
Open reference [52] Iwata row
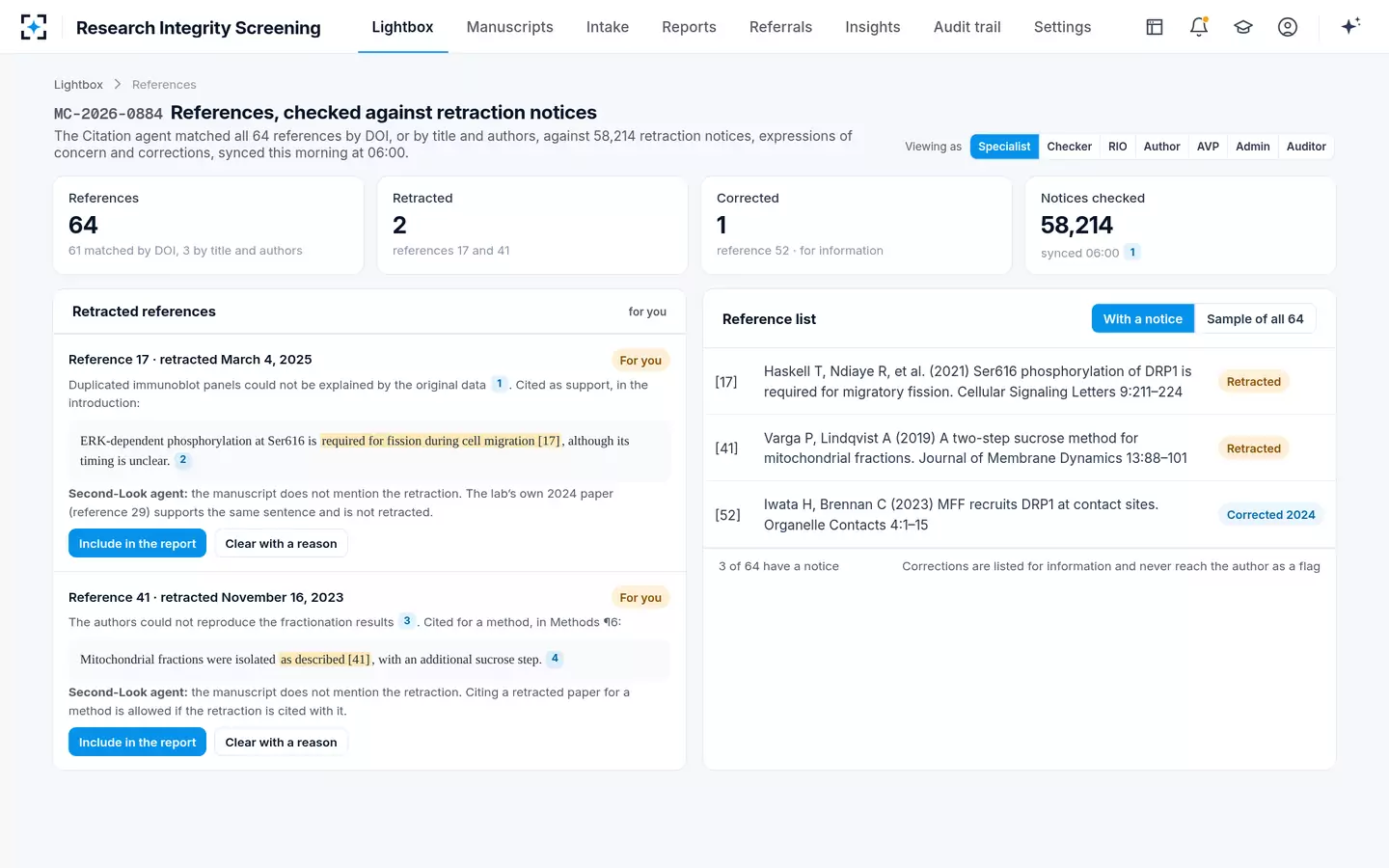pos(1020,515)
